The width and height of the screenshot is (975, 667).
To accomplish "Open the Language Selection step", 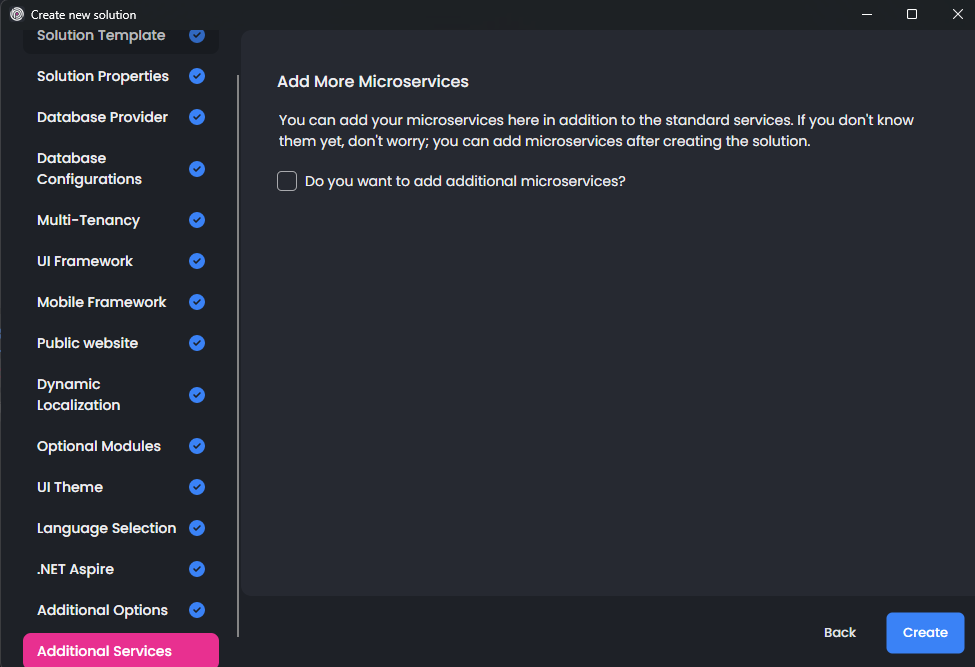I will [106, 528].
